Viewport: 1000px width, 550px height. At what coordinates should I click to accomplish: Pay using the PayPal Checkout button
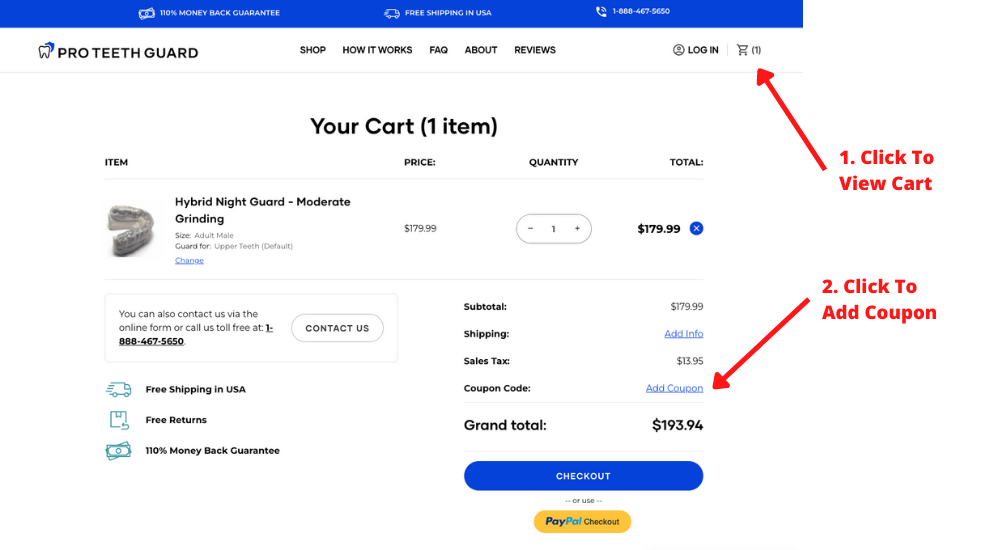coord(582,521)
